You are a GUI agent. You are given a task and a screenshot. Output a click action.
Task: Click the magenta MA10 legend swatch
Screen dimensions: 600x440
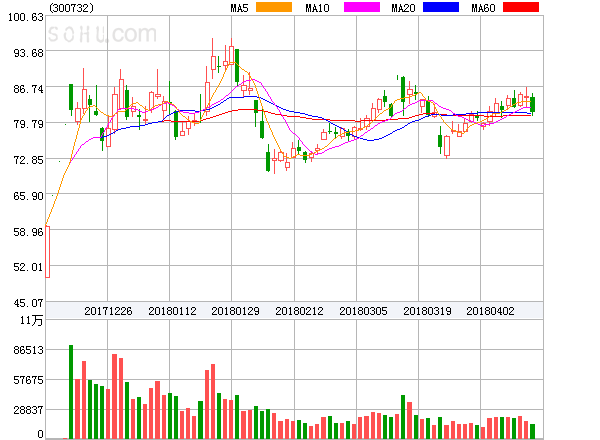click(362, 7)
